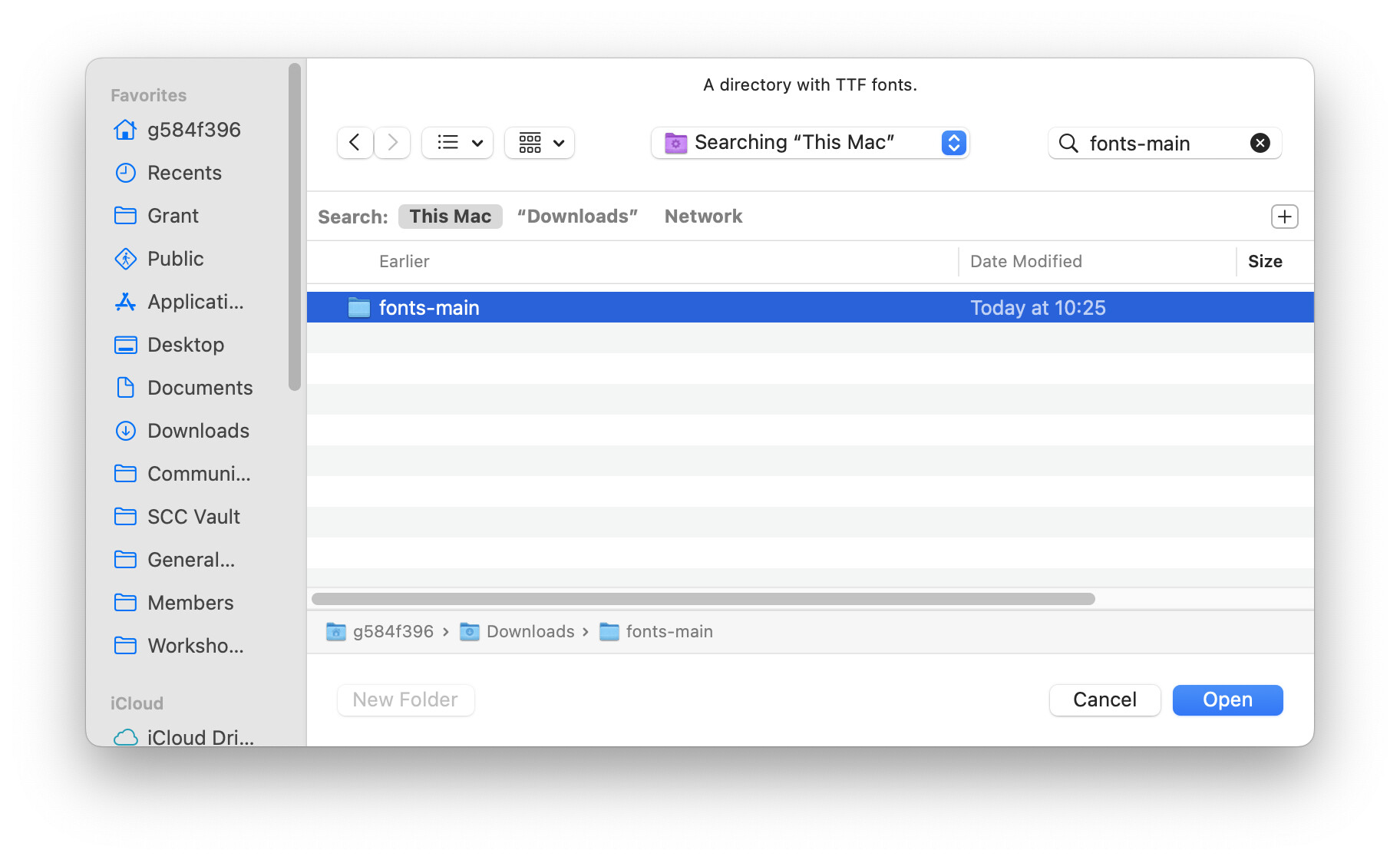
Task: Set search scope to Network
Action: [x=703, y=217]
